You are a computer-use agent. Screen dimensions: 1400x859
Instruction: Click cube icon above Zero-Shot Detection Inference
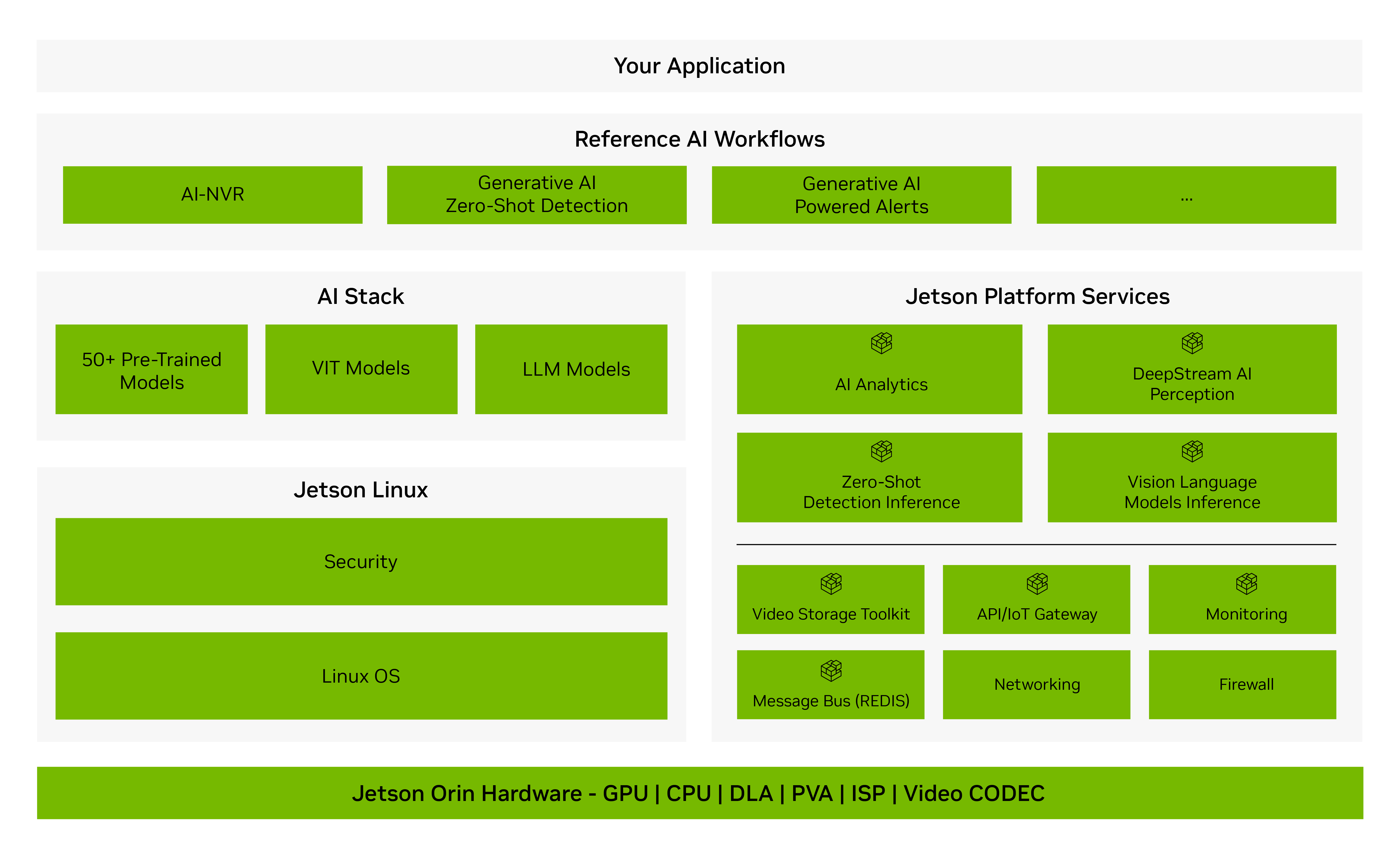[881, 452]
